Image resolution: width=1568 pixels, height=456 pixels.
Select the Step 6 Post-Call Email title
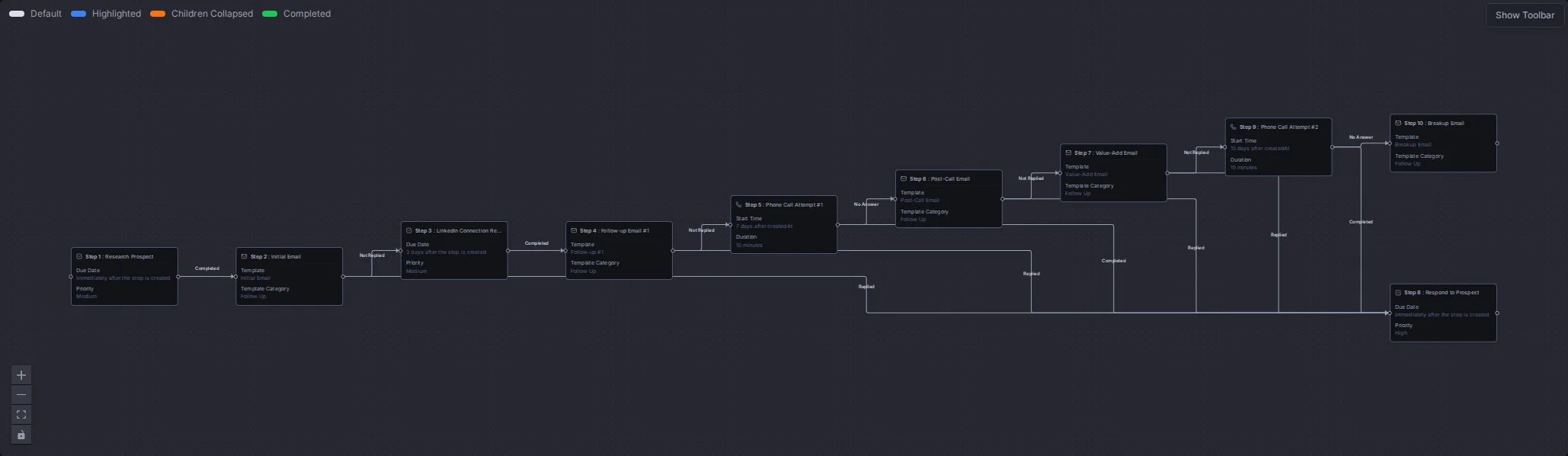pyautogui.click(x=939, y=179)
